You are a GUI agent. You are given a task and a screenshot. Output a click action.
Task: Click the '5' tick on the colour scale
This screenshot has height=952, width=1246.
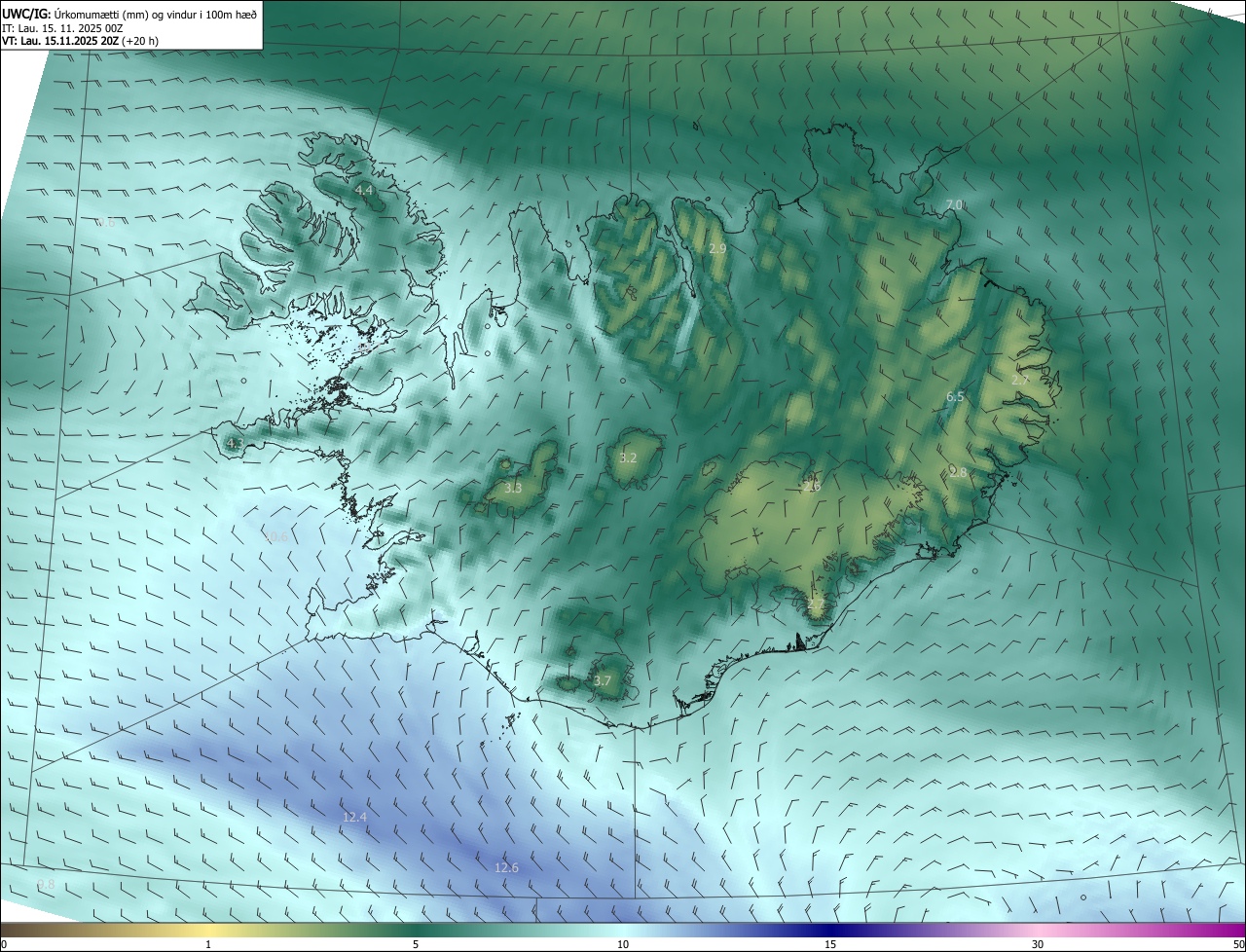(x=416, y=944)
